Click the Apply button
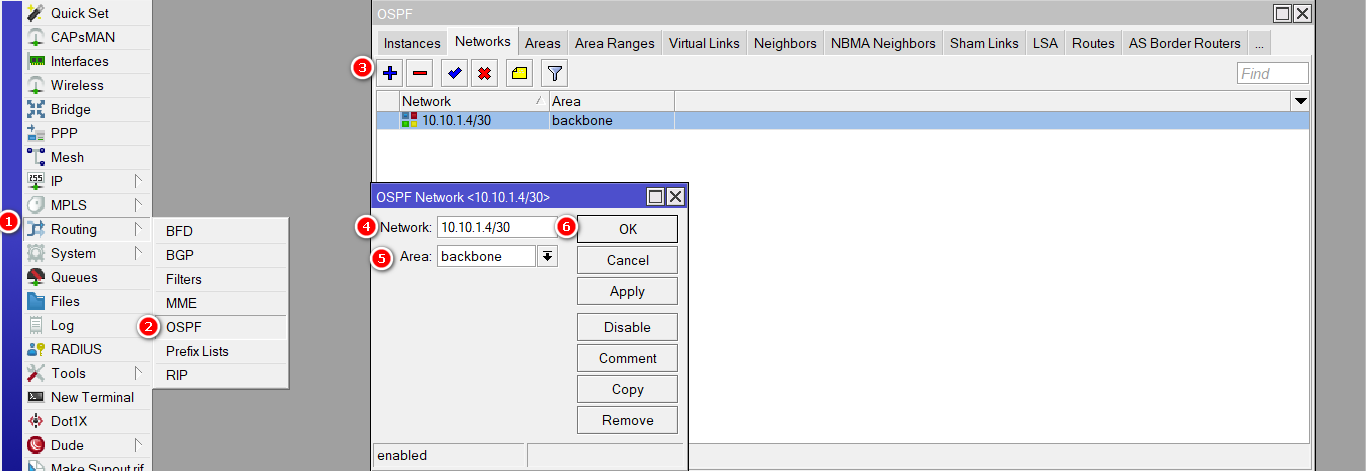 pyautogui.click(x=627, y=291)
